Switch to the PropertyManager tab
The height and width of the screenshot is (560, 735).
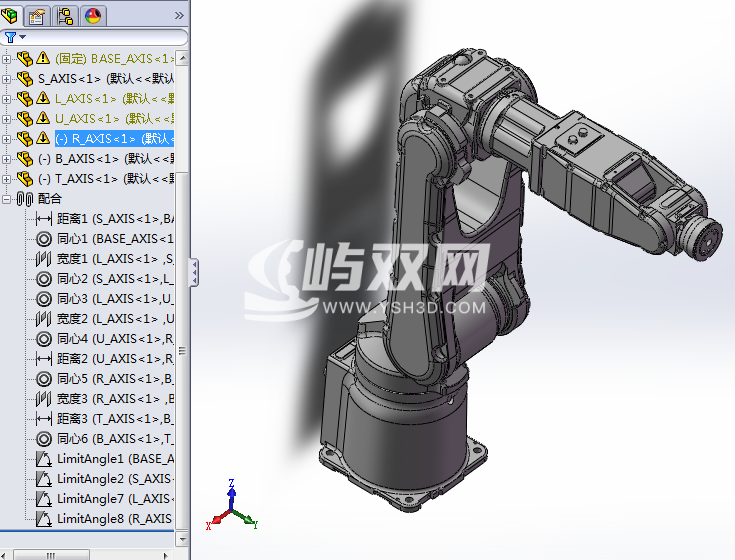[x=37, y=16]
